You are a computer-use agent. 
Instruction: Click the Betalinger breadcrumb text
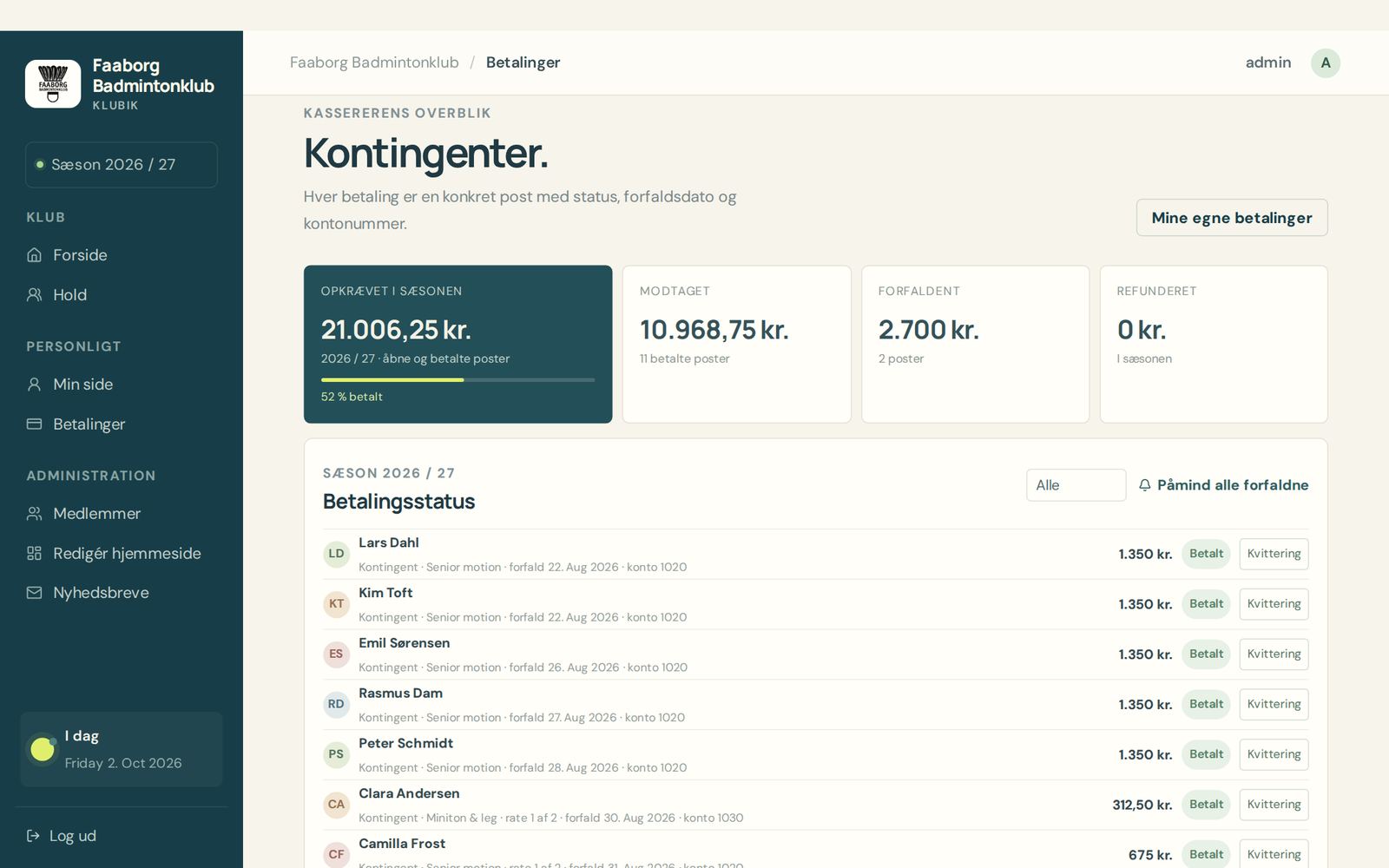coord(523,62)
